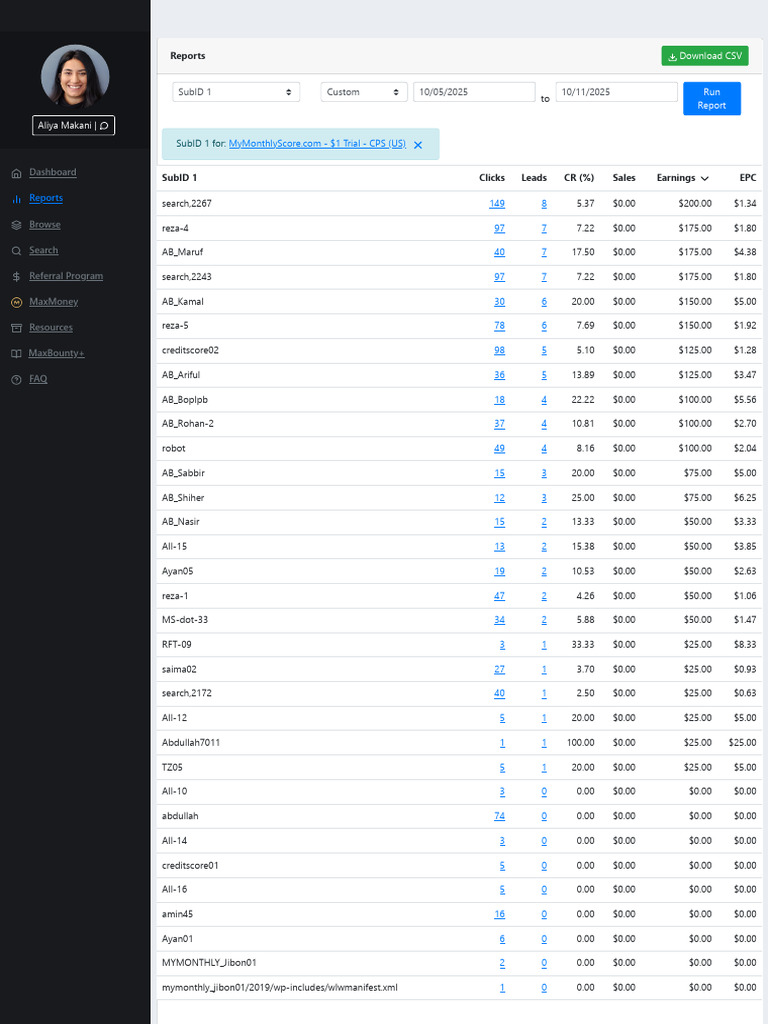Open 27 clicks for saima02
Screen dimensions: 768x1024
(500, 669)
